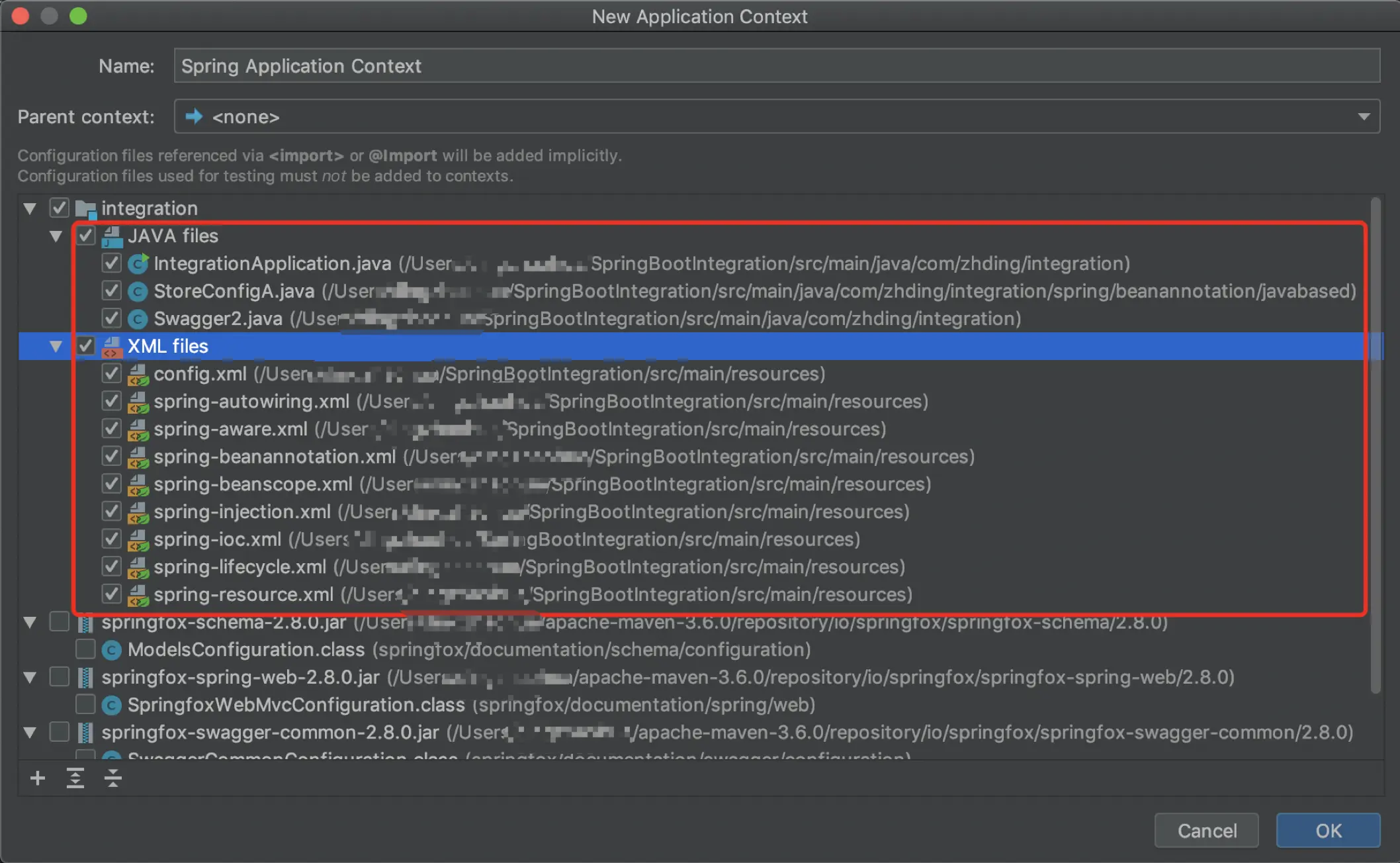
Task: Open the Parent context dropdown
Action: coord(1363,117)
